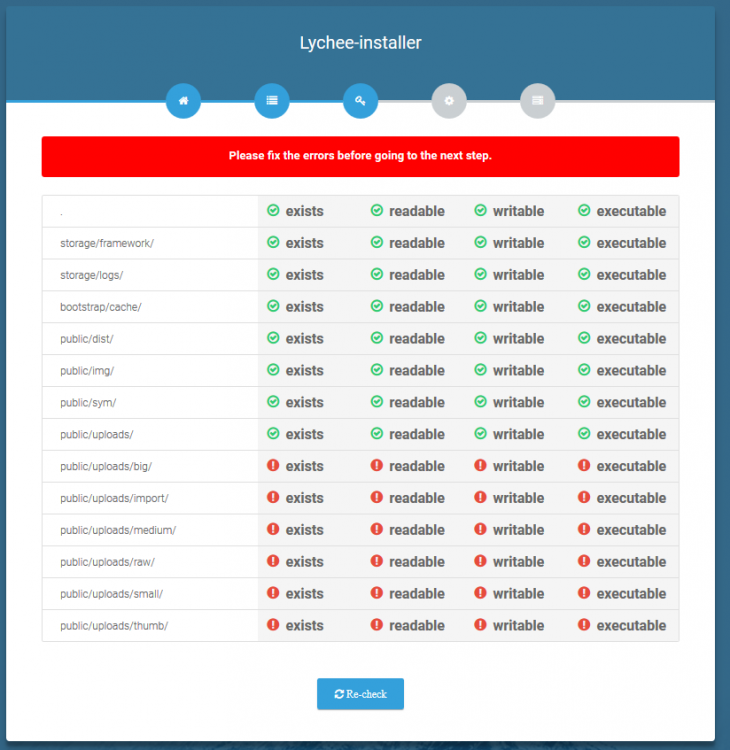Click green check for public/img/ exists
Image resolution: width=730 pixels, height=750 pixels.
coord(273,370)
